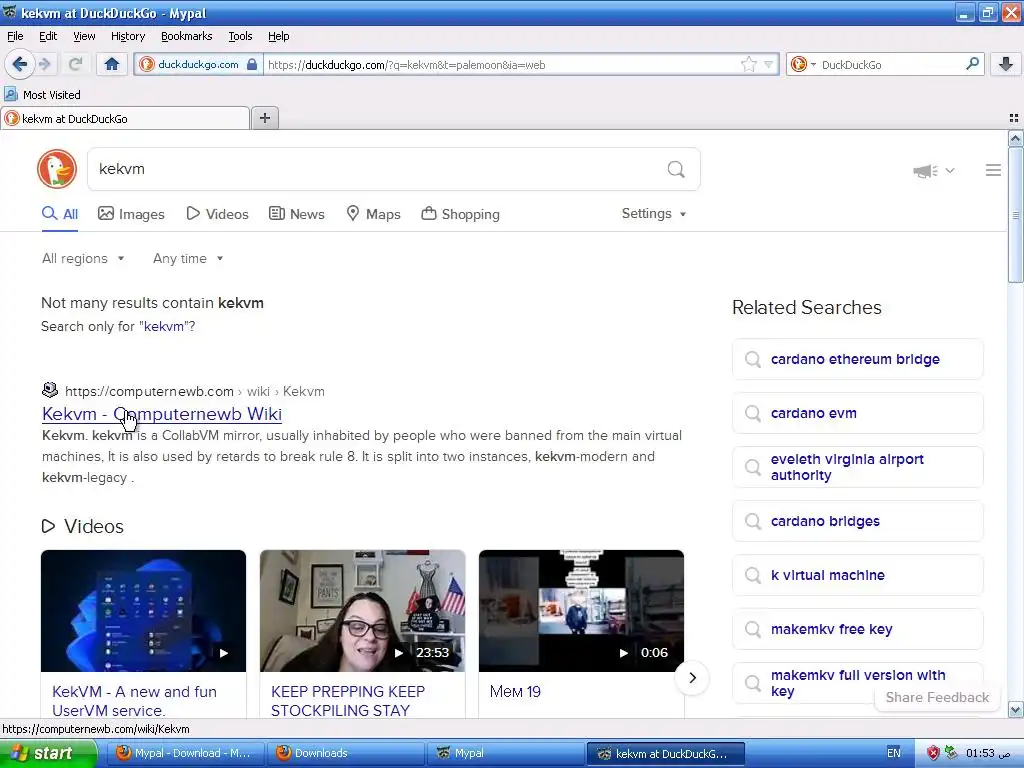
Task: Switch to the Images results tab
Action: 131,214
